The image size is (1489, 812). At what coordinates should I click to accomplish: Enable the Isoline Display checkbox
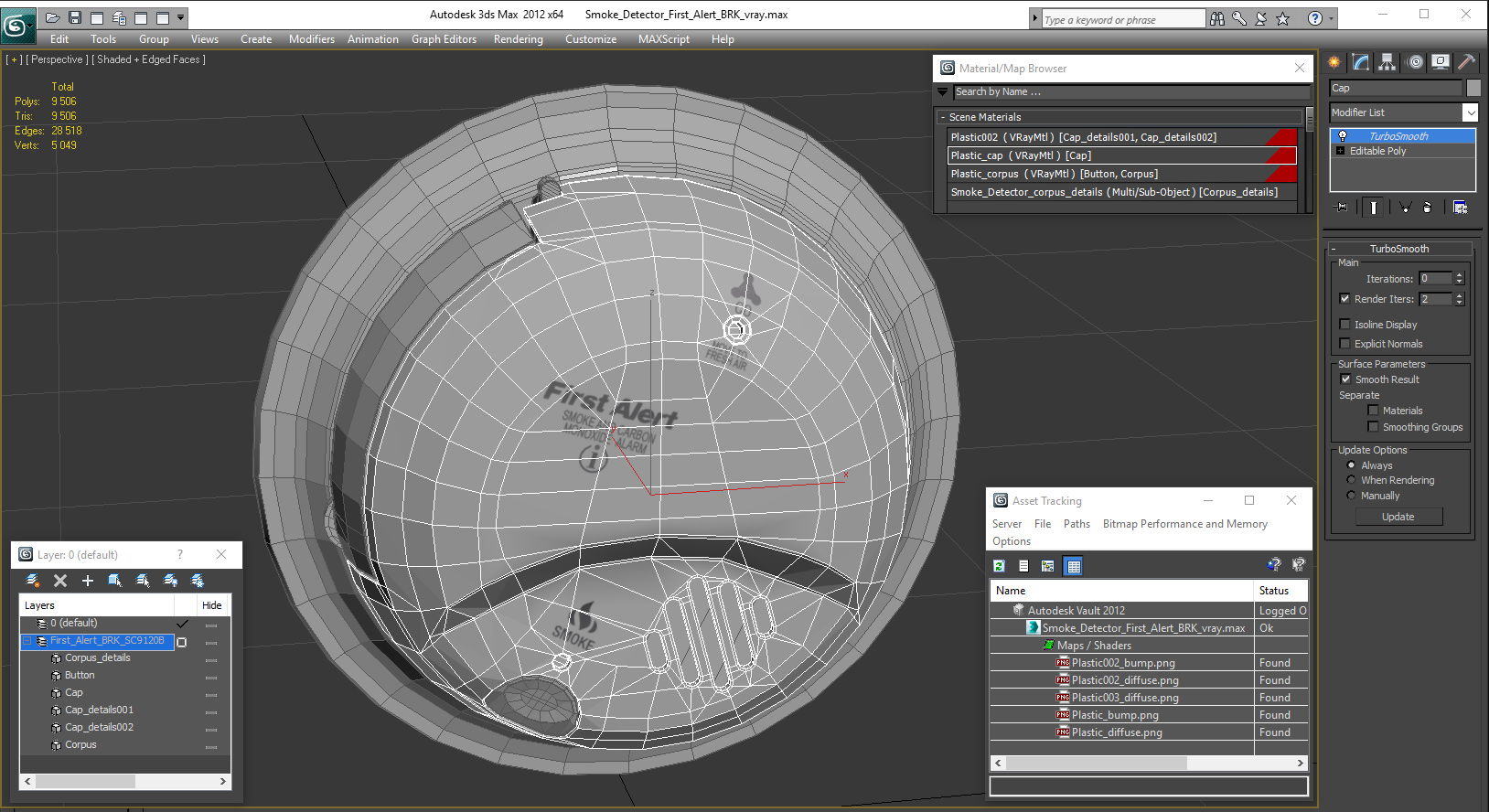point(1344,325)
